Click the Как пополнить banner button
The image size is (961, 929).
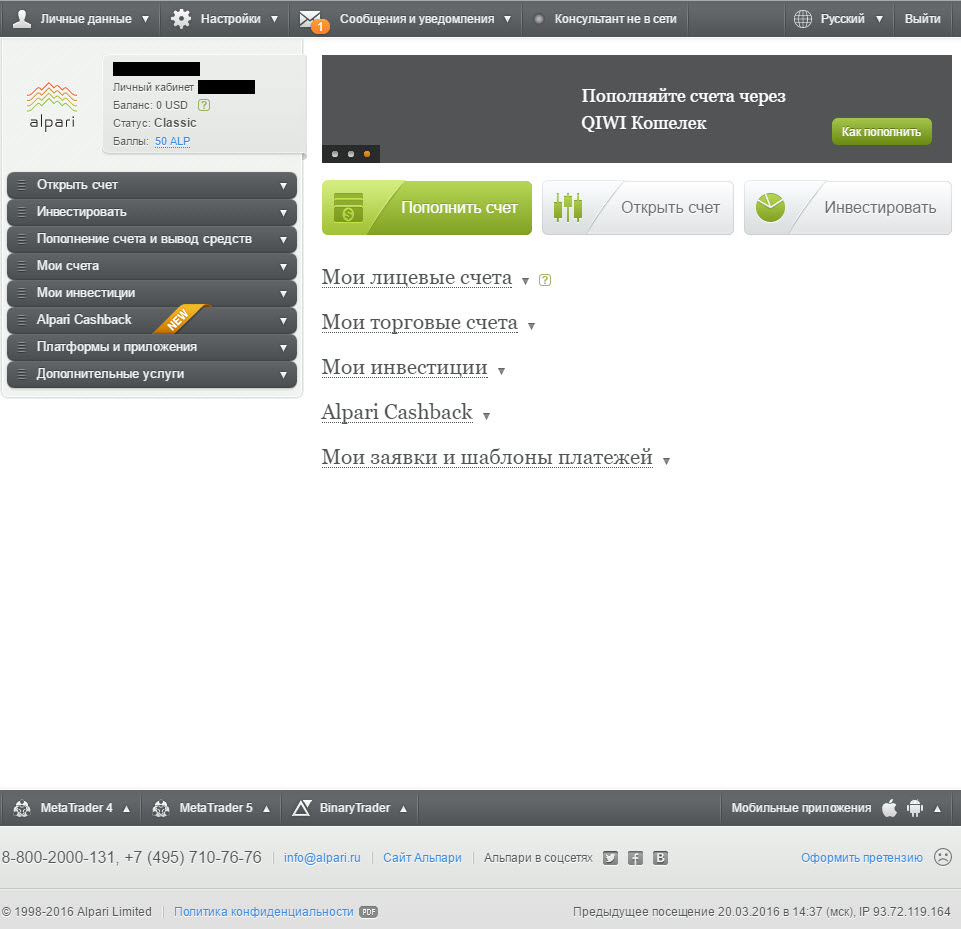click(881, 132)
